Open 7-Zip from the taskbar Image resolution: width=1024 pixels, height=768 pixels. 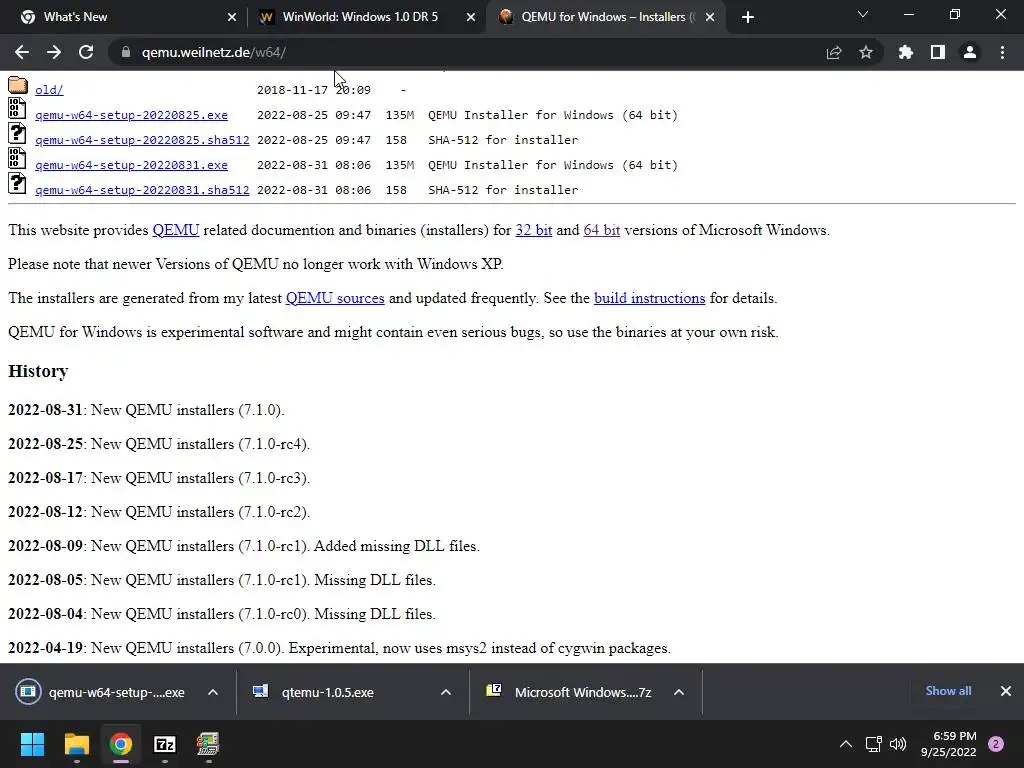(x=165, y=744)
